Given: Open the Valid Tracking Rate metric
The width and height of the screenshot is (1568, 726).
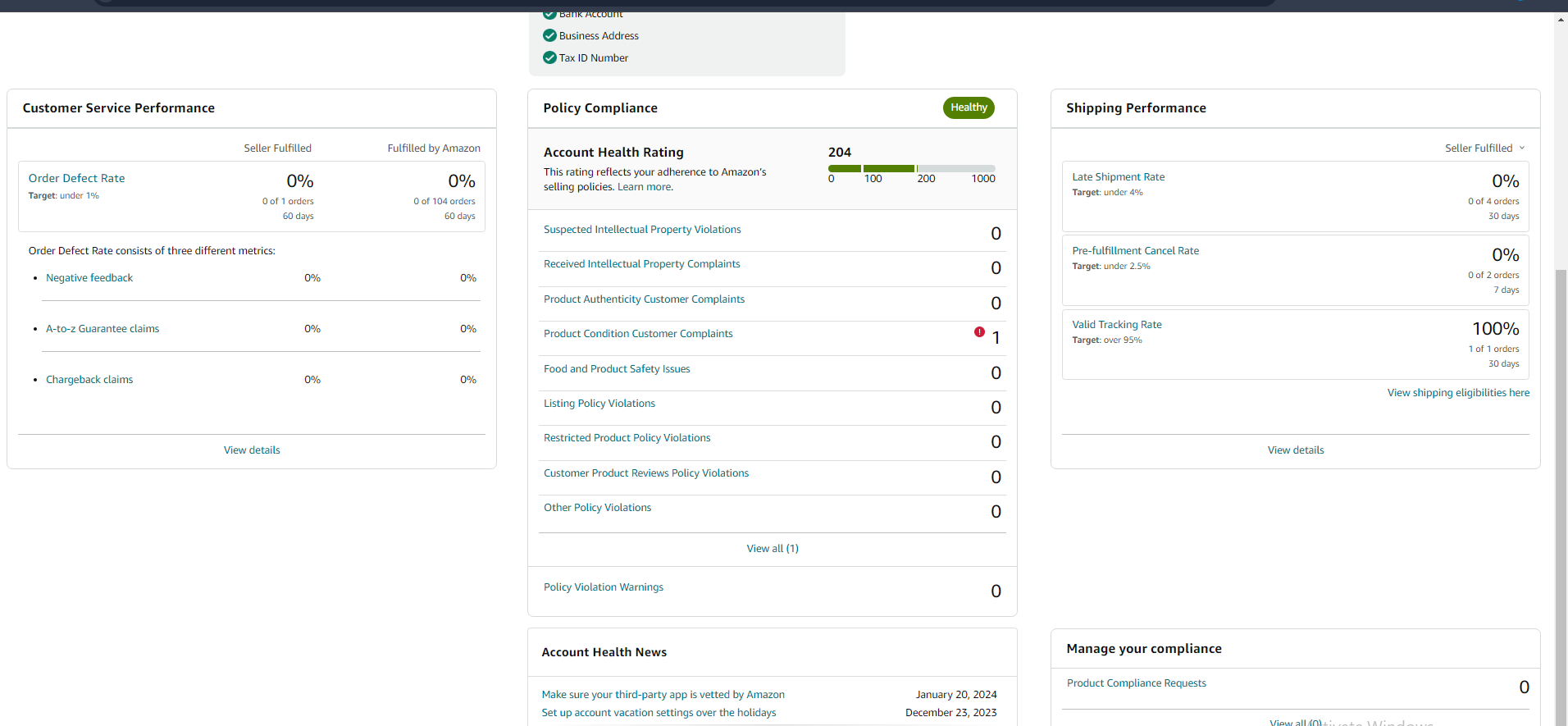Looking at the screenshot, I should pos(1117,325).
